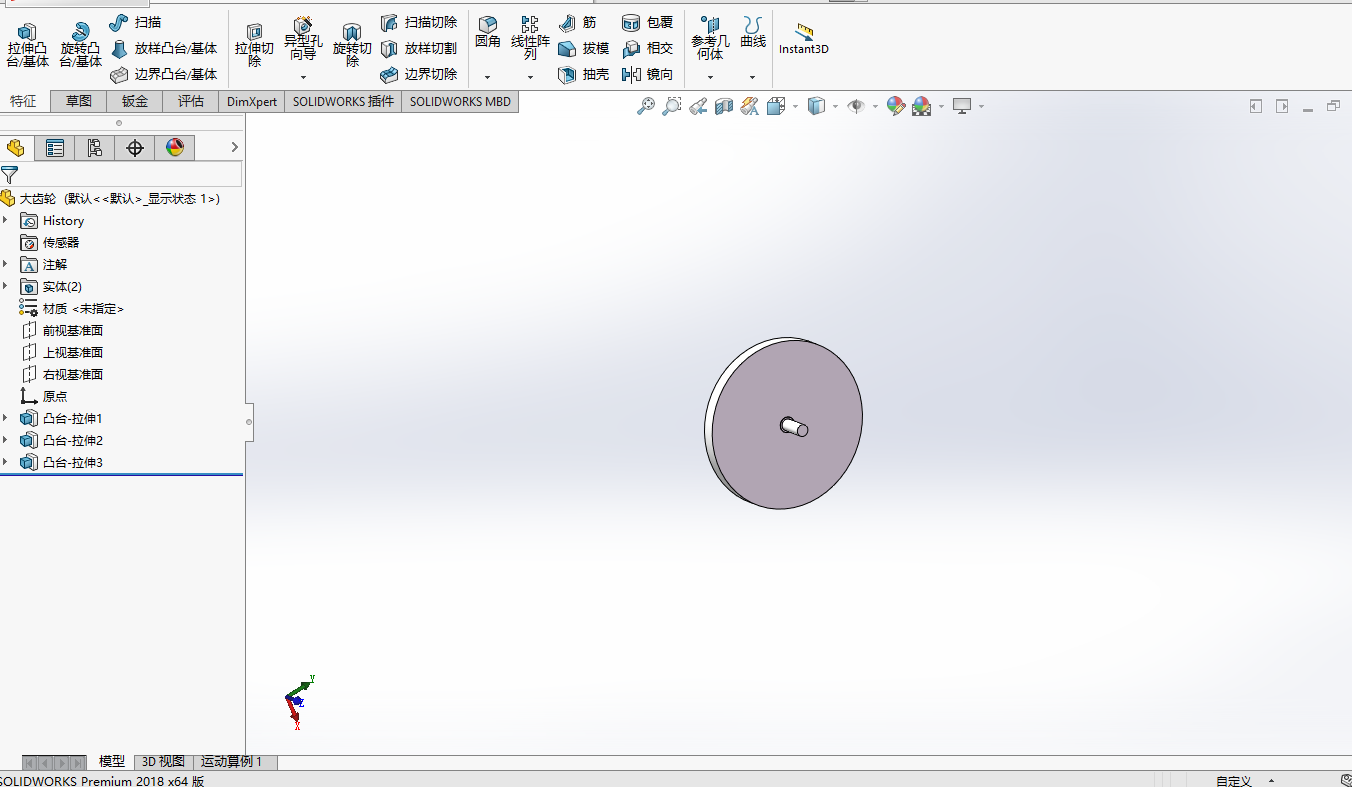Click the tree filter funnel icon
1352x787 pixels.
pos(9,175)
